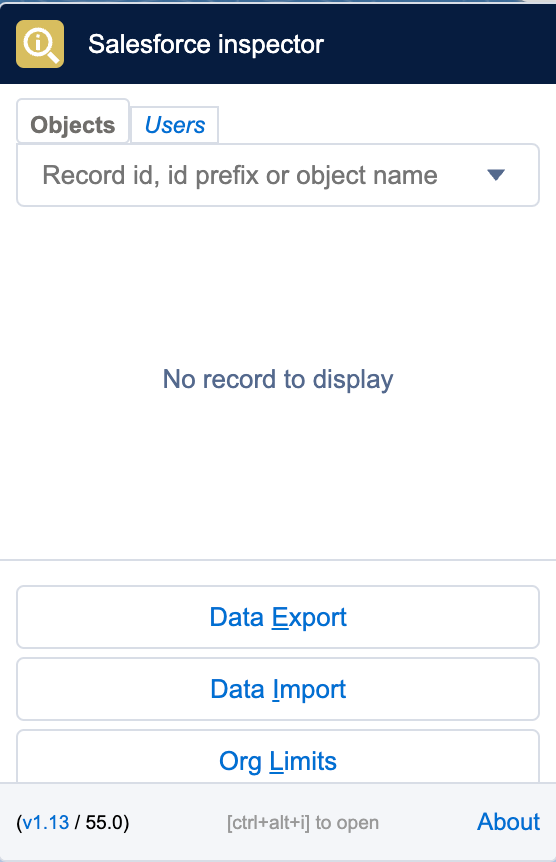The height and width of the screenshot is (862, 556).
Task: Open the Org Limits page
Action: [278, 759]
